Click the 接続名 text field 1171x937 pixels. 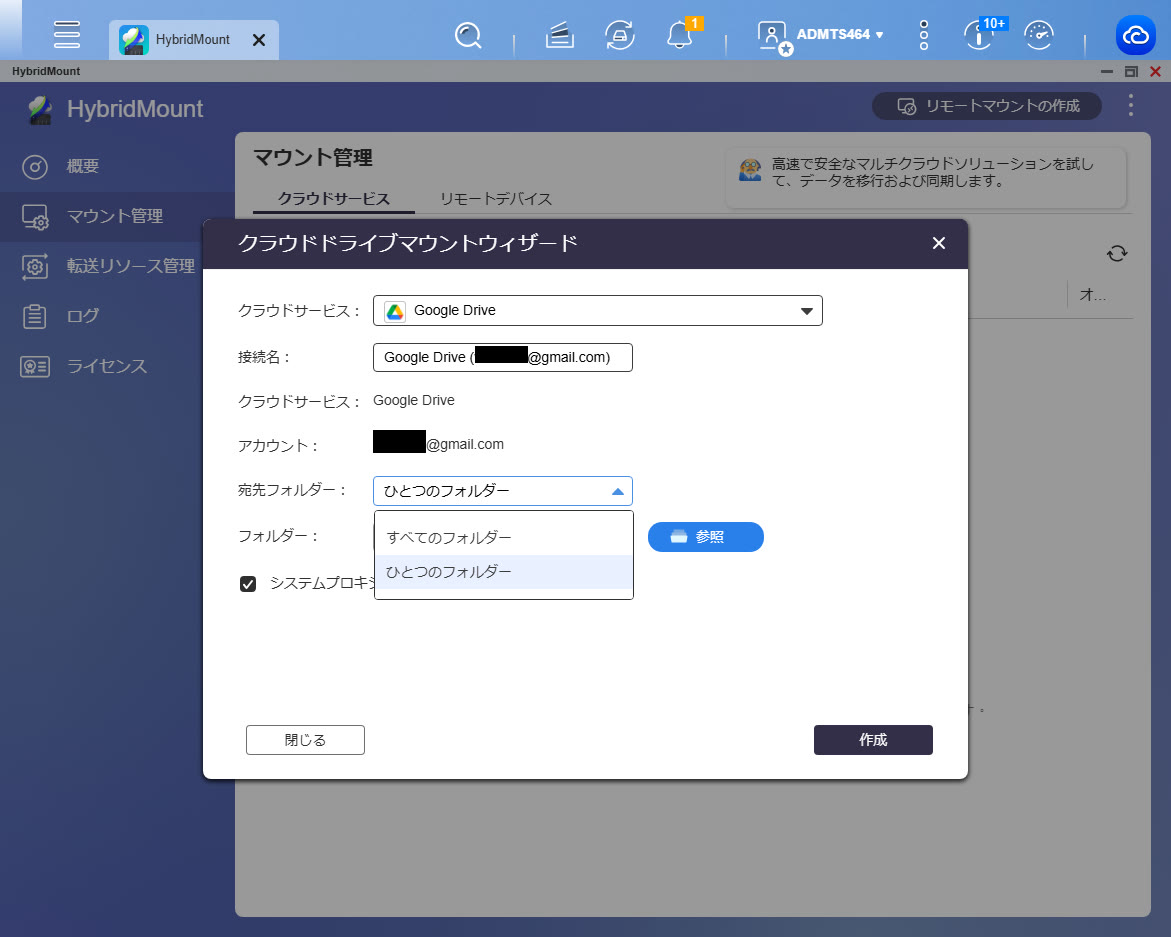point(502,357)
